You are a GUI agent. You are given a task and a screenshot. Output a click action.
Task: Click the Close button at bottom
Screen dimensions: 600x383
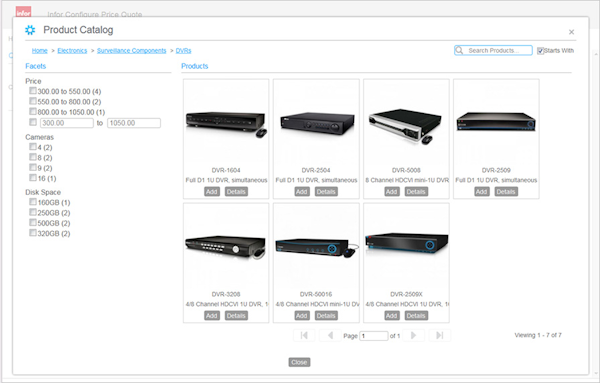[299, 362]
